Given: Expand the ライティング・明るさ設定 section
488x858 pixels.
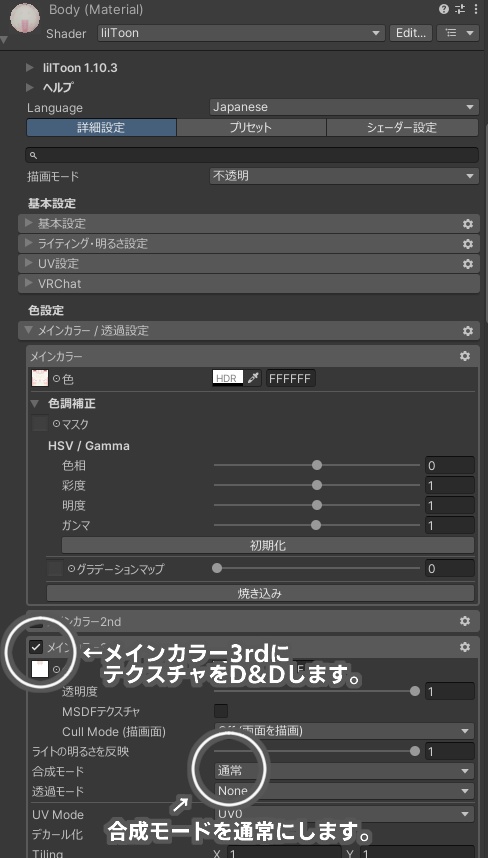Looking at the screenshot, I should [x=29, y=244].
